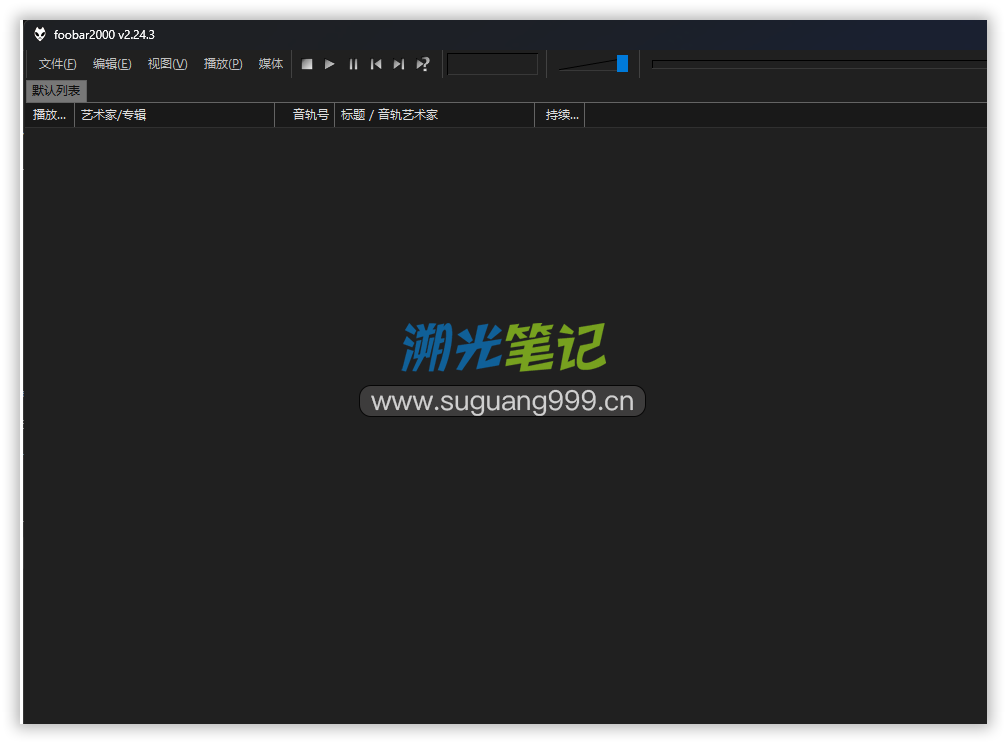
Task: Click the empty box beside playback buttons
Action: click(x=493, y=64)
